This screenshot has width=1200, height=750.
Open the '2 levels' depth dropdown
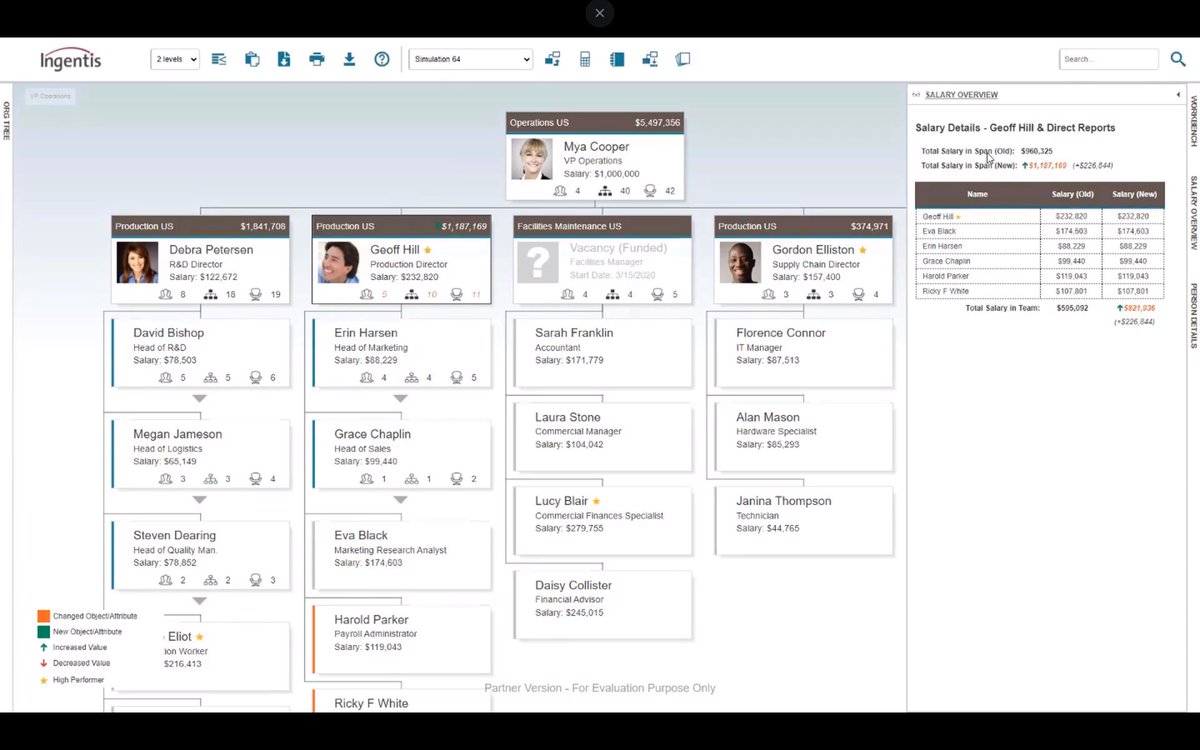[175, 59]
